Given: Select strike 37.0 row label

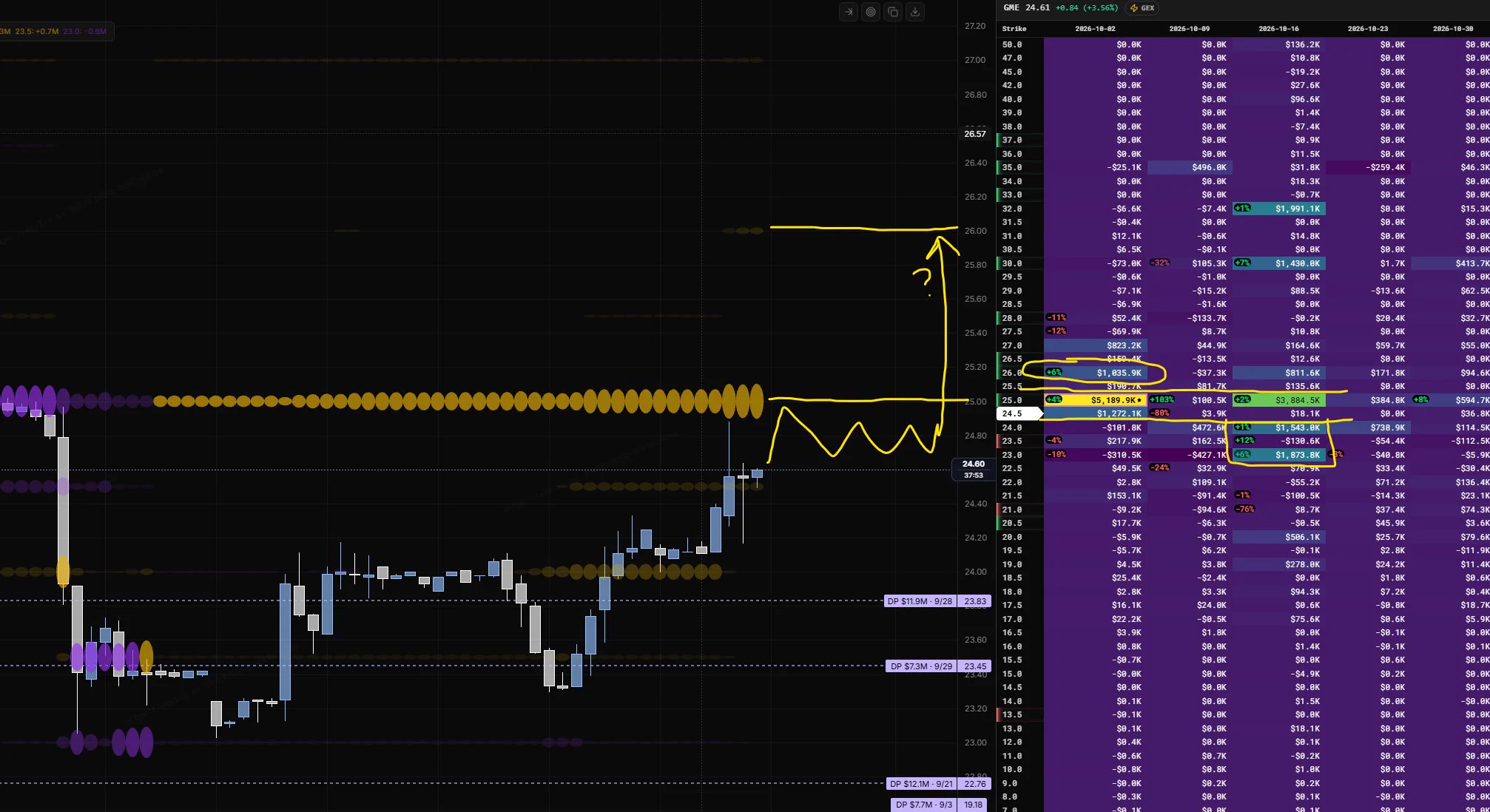Looking at the screenshot, I should 1012,140.
